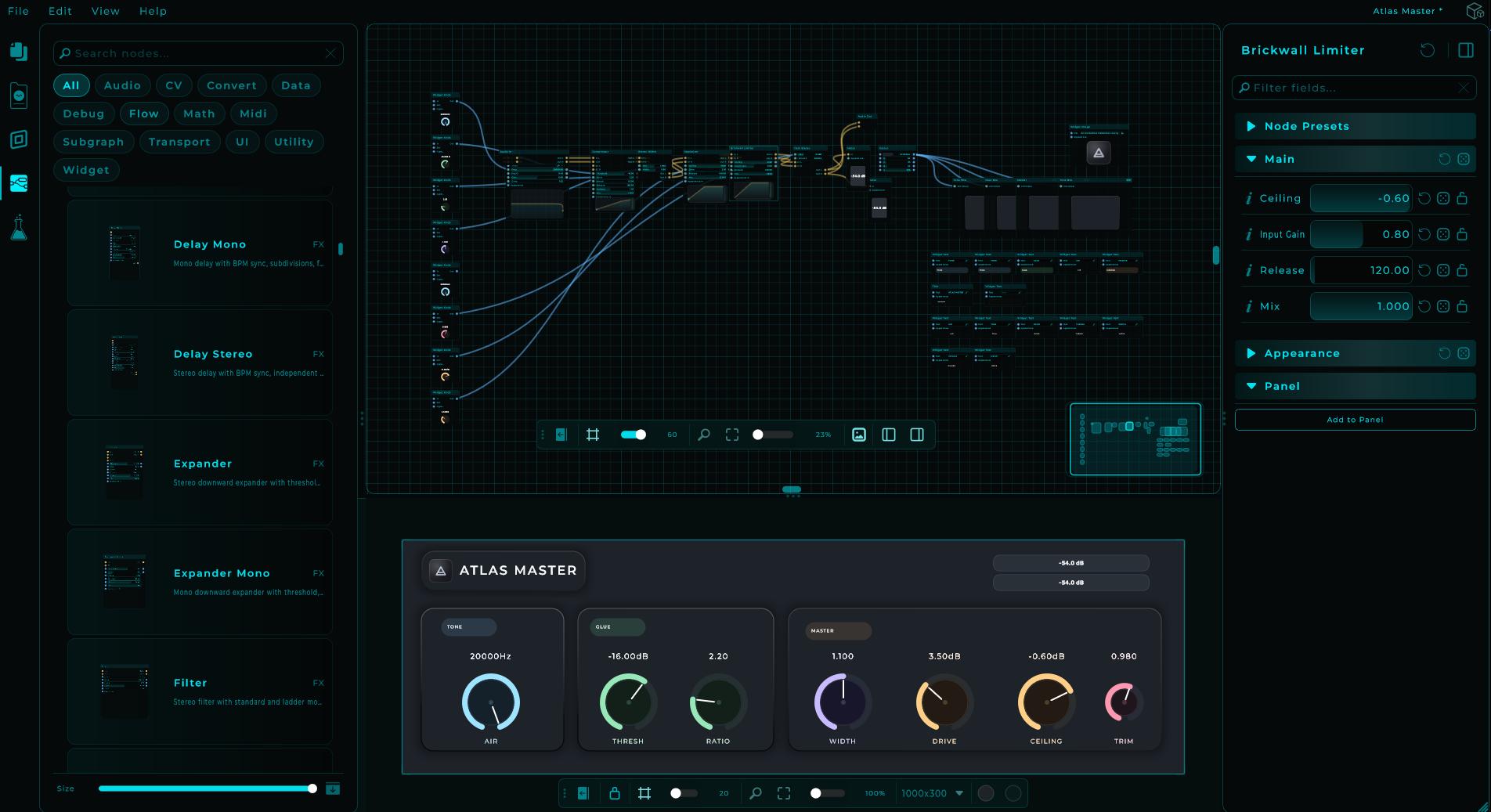This screenshot has width=1491, height=812.
Task: Open the 1000x300 panel size dropdown
Action: pyautogui.click(x=932, y=793)
